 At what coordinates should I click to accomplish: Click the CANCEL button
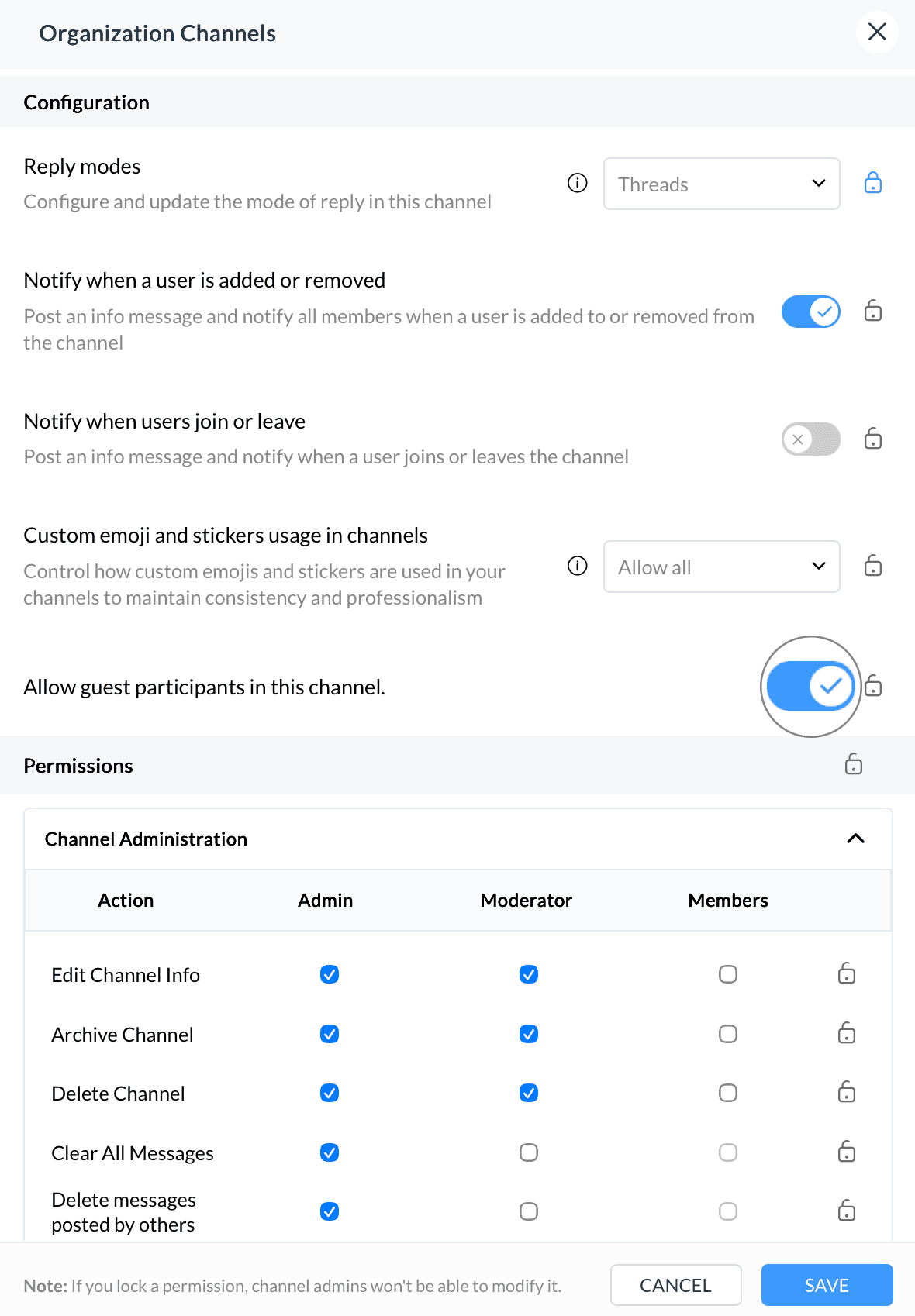tap(676, 1285)
